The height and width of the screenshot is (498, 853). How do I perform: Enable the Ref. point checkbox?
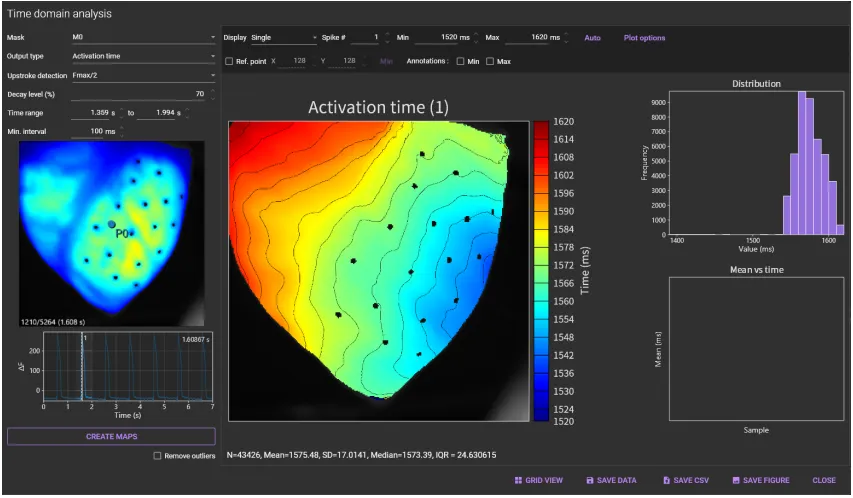tap(230, 62)
